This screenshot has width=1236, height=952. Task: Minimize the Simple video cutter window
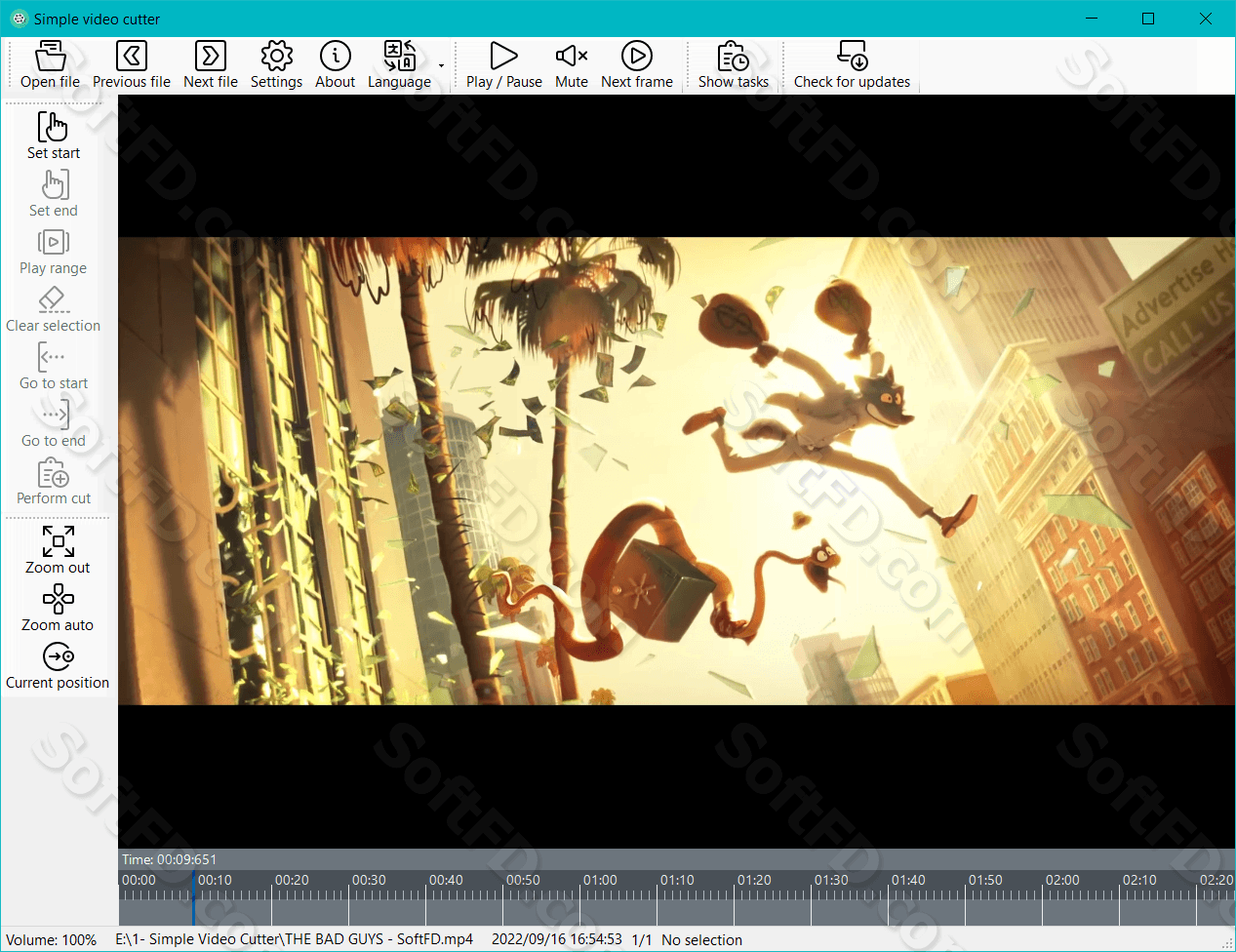[x=1092, y=19]
